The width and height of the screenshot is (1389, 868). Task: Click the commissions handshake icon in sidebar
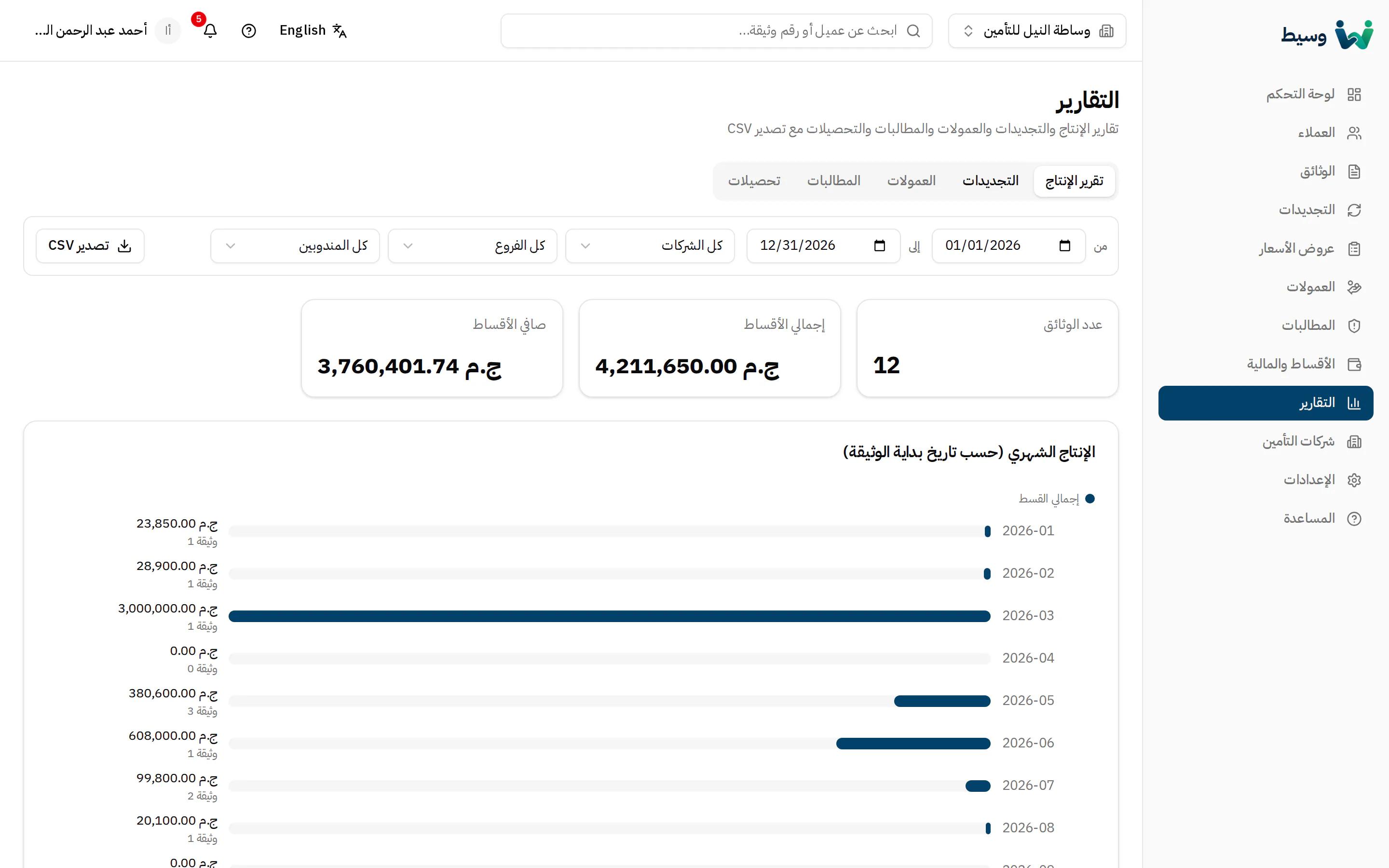1354,287
